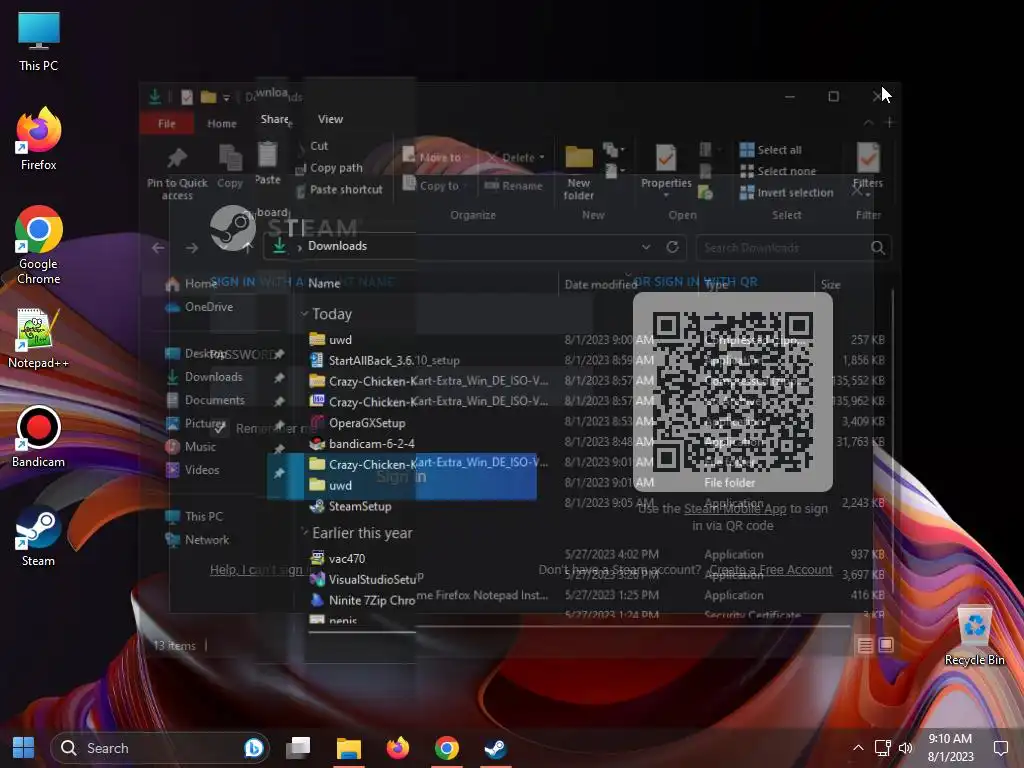Viewport: 1024px width, 768px height.
Task: Go forward in File Explorer navigation
Action: click(191, 248)
